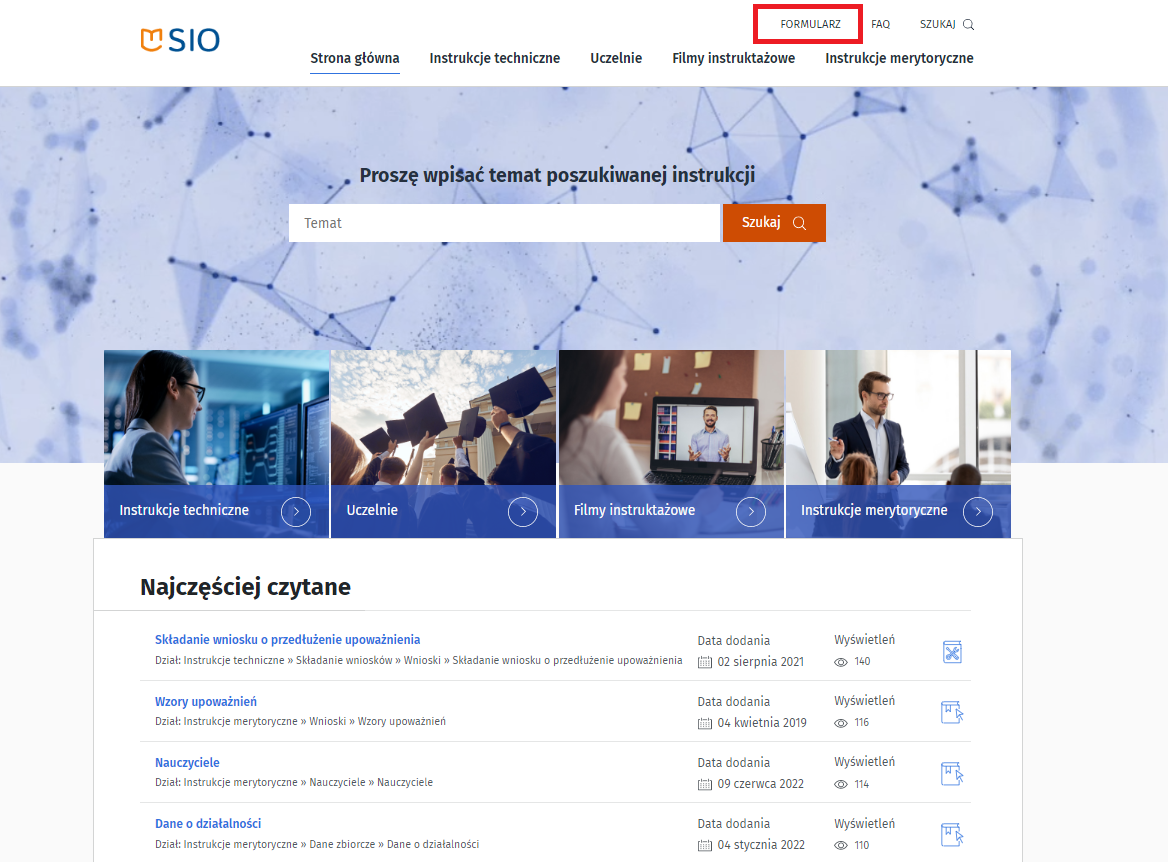Click the book-with-cursor icon beside "Nauczyciele"
This screenshot has width=1168, height=862.
click(951, 773)
